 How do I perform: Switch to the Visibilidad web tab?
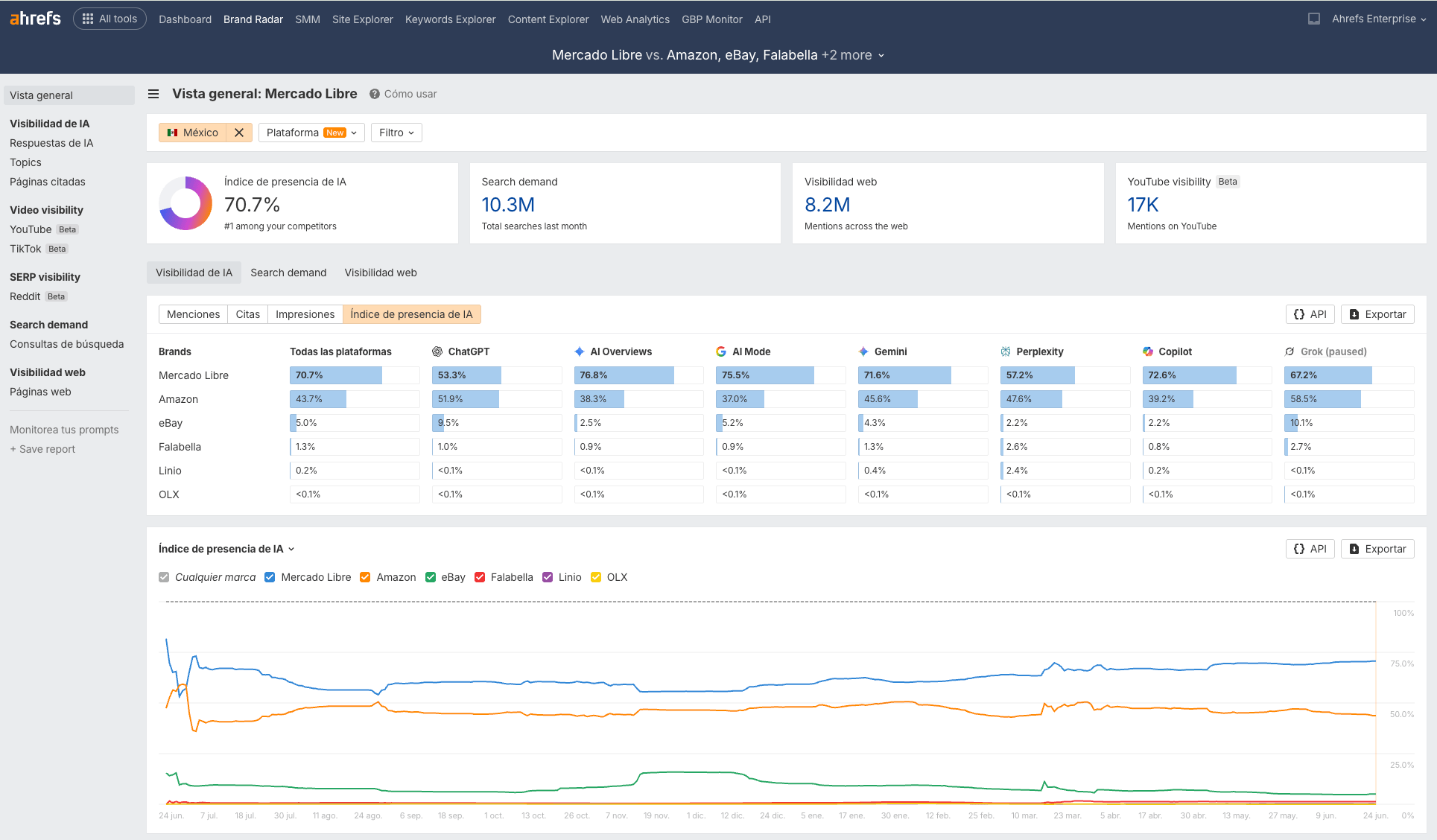coord(381,273)
